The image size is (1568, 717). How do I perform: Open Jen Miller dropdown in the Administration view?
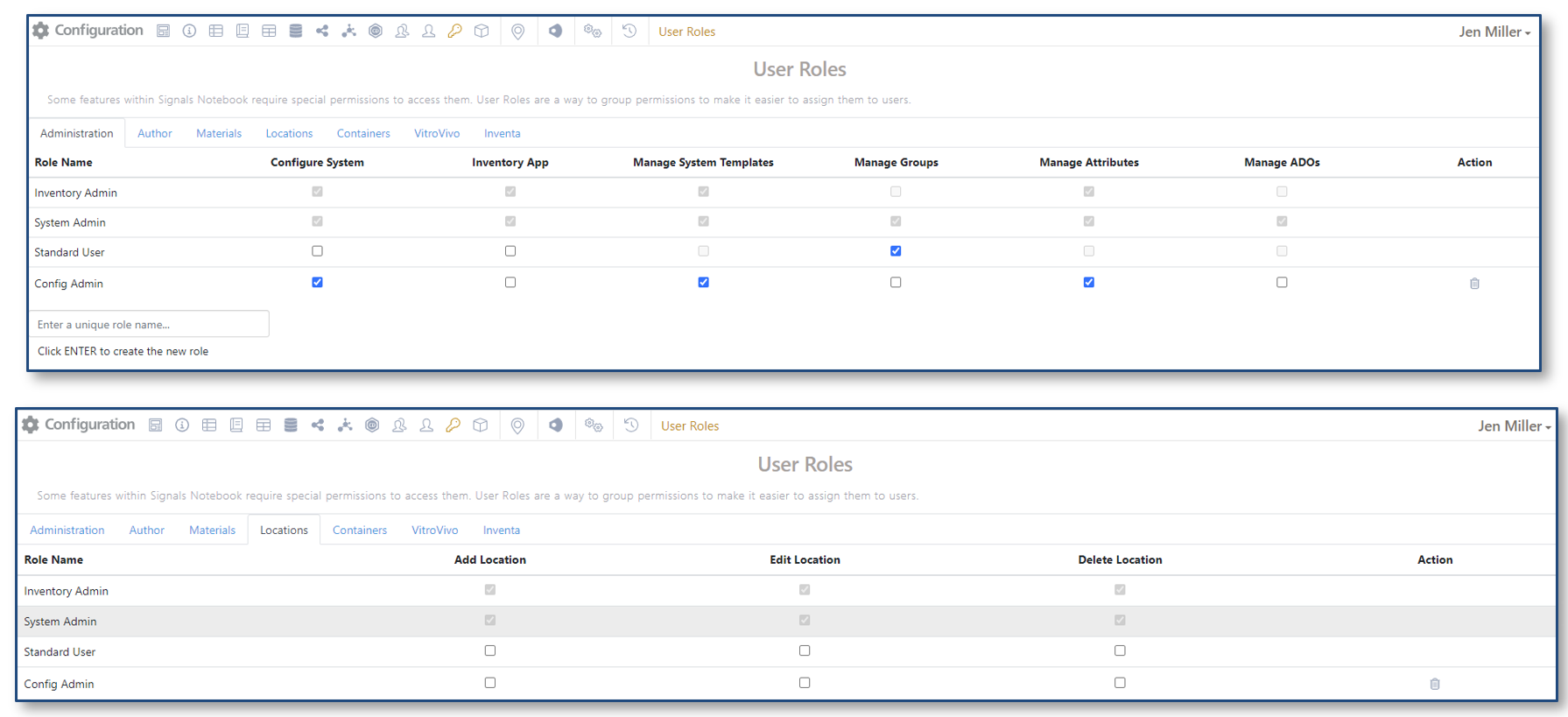pyautogui.click(x=1494, y=32)
